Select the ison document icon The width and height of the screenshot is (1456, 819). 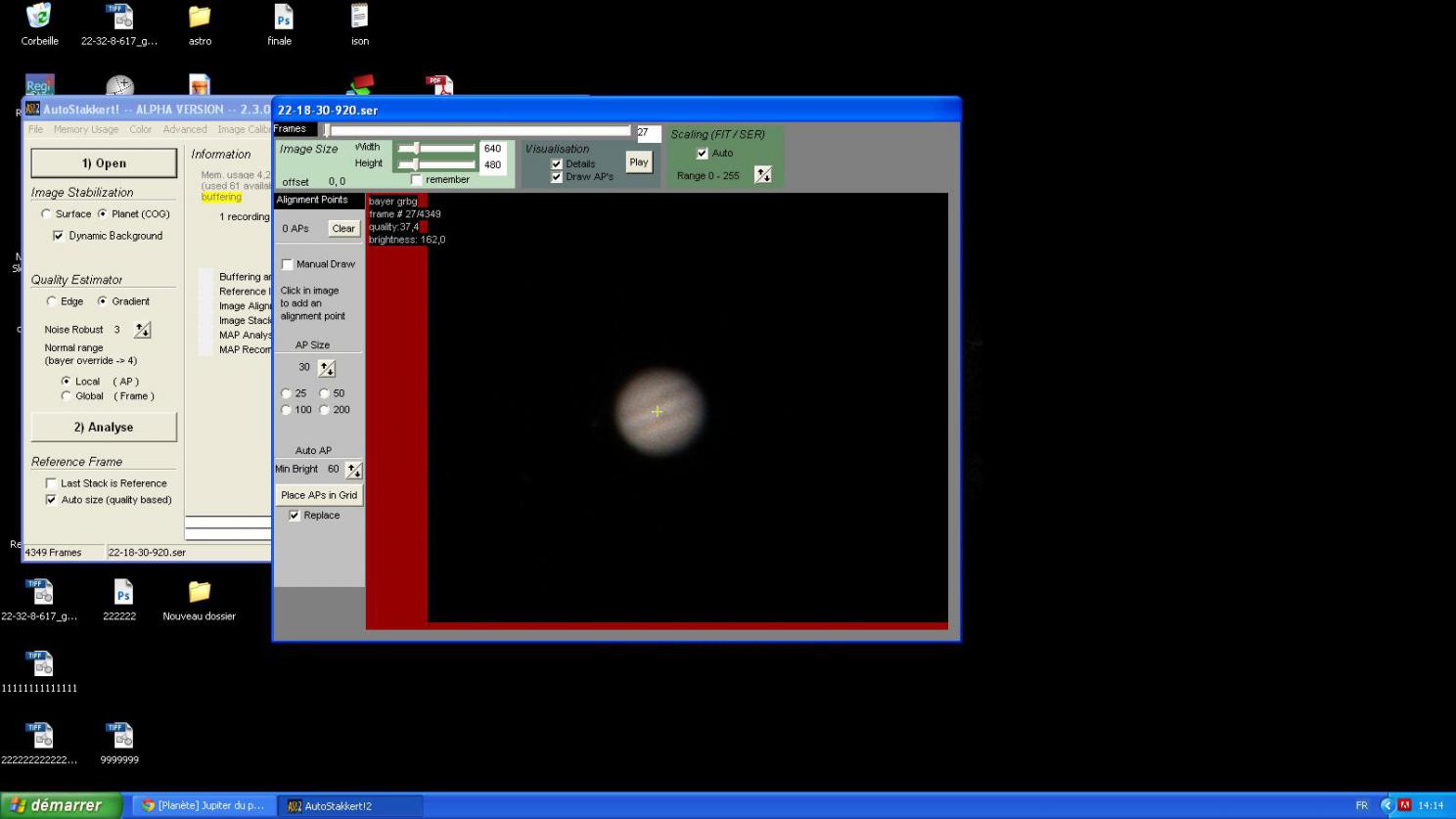(360, 17)
